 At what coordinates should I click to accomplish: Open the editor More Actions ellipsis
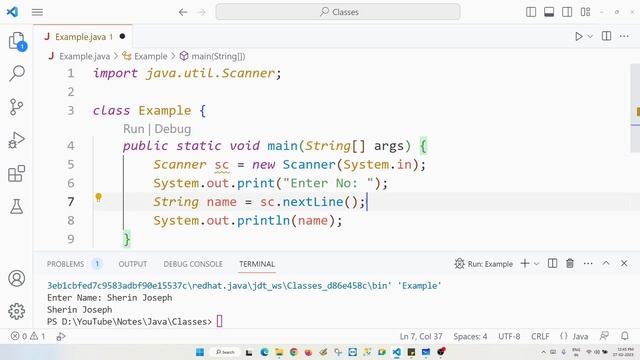click(x=624, y=36)
